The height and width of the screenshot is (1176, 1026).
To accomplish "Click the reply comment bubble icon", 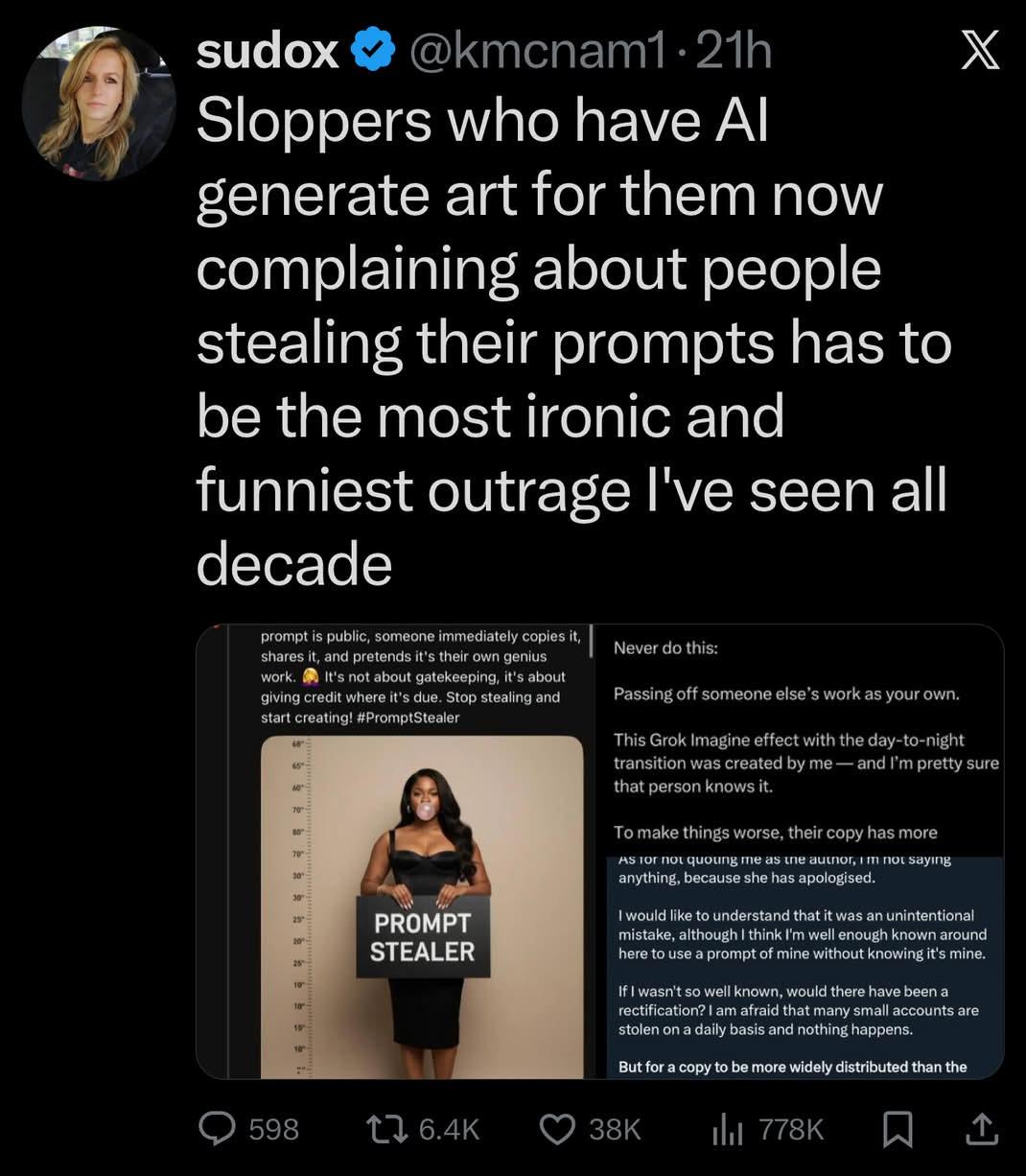I will [x=218, y=1129].
